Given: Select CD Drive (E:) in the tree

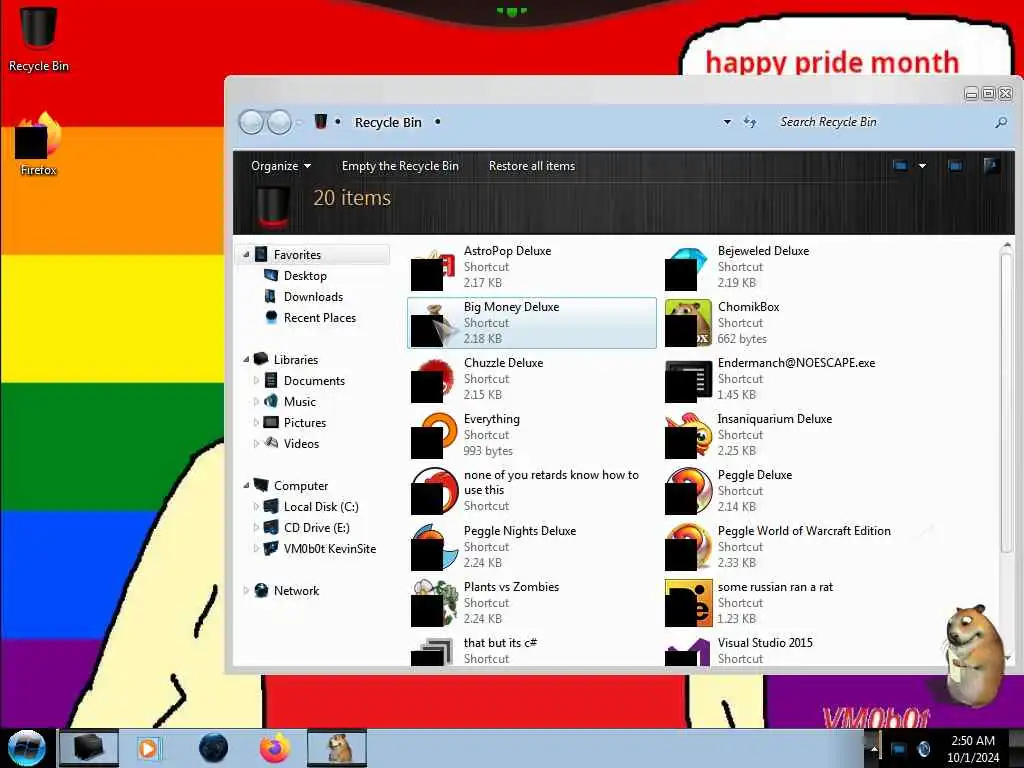Looking at the screenshot, I should point(316,528).
